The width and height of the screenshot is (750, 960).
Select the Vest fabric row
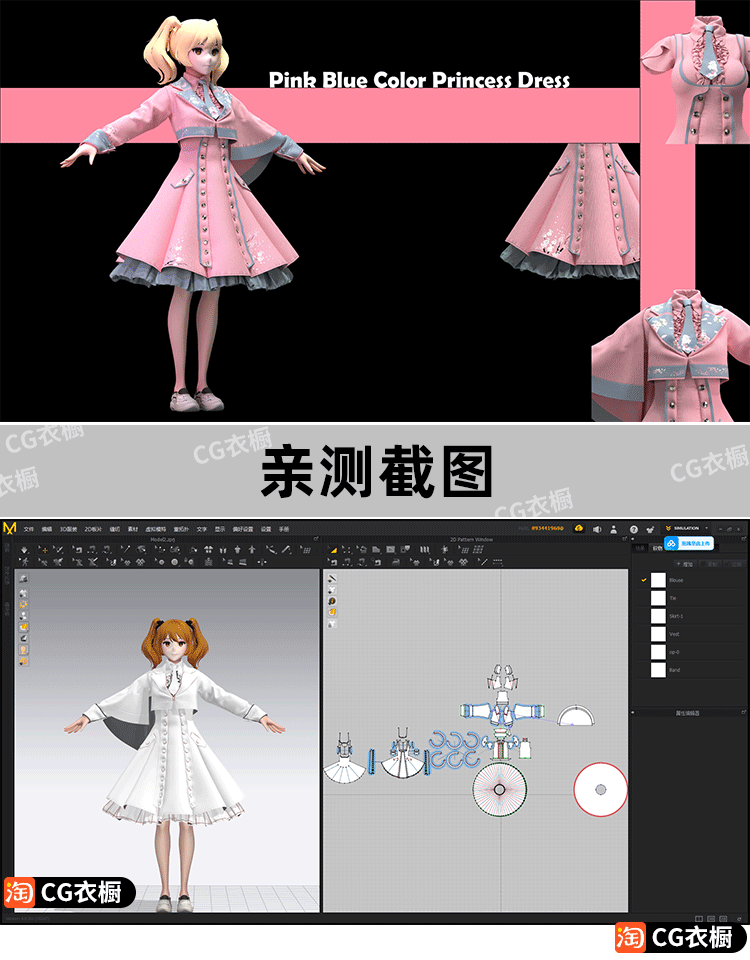pyautogui.click(x=691, y=634)
